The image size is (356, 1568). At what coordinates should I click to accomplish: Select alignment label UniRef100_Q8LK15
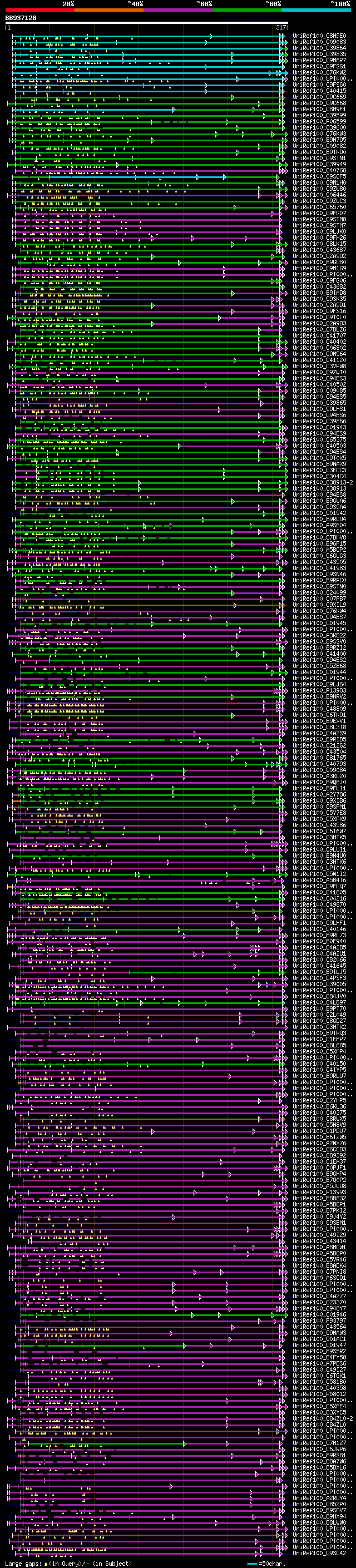click(319, 244)
